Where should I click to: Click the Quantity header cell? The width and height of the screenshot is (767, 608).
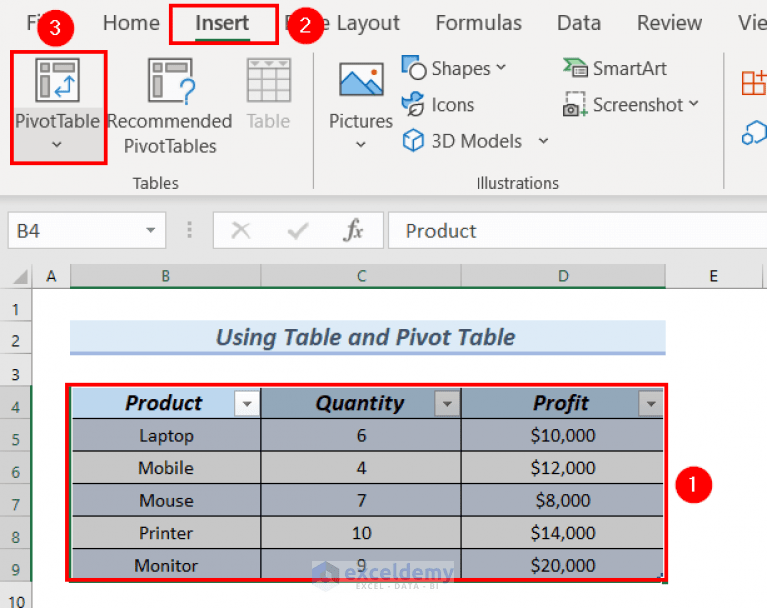coord(361,403)
